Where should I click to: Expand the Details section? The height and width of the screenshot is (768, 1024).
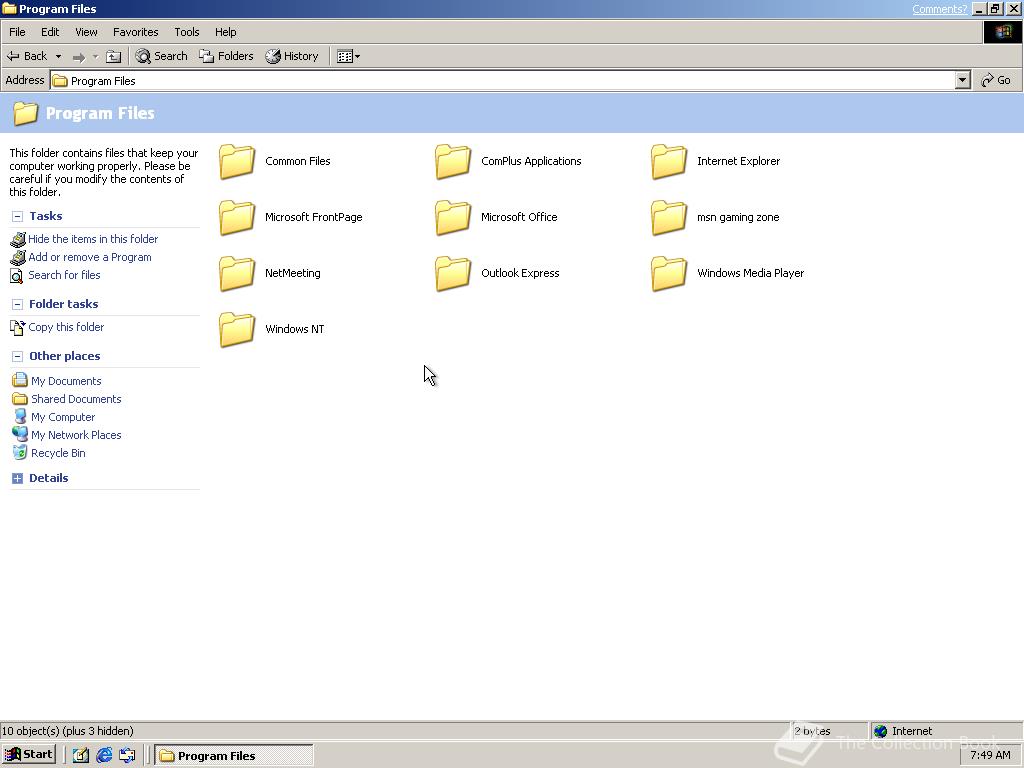point(18,478)
